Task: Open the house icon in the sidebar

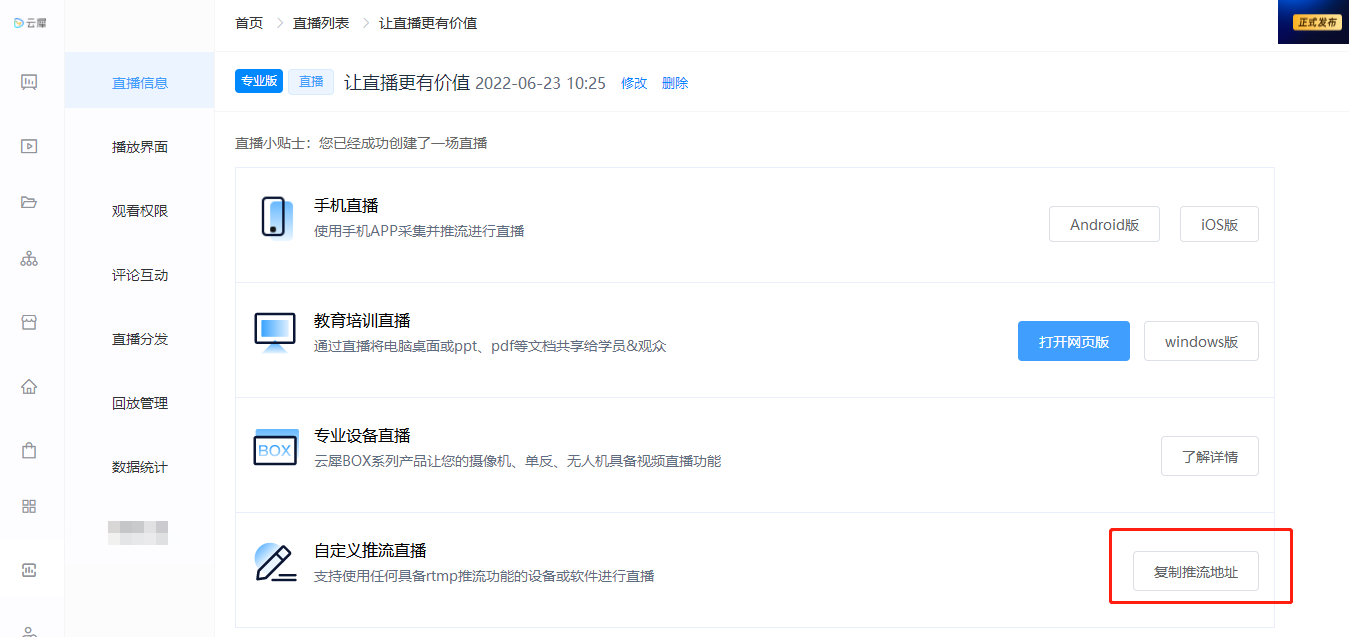Action: (x=29, y=386)
